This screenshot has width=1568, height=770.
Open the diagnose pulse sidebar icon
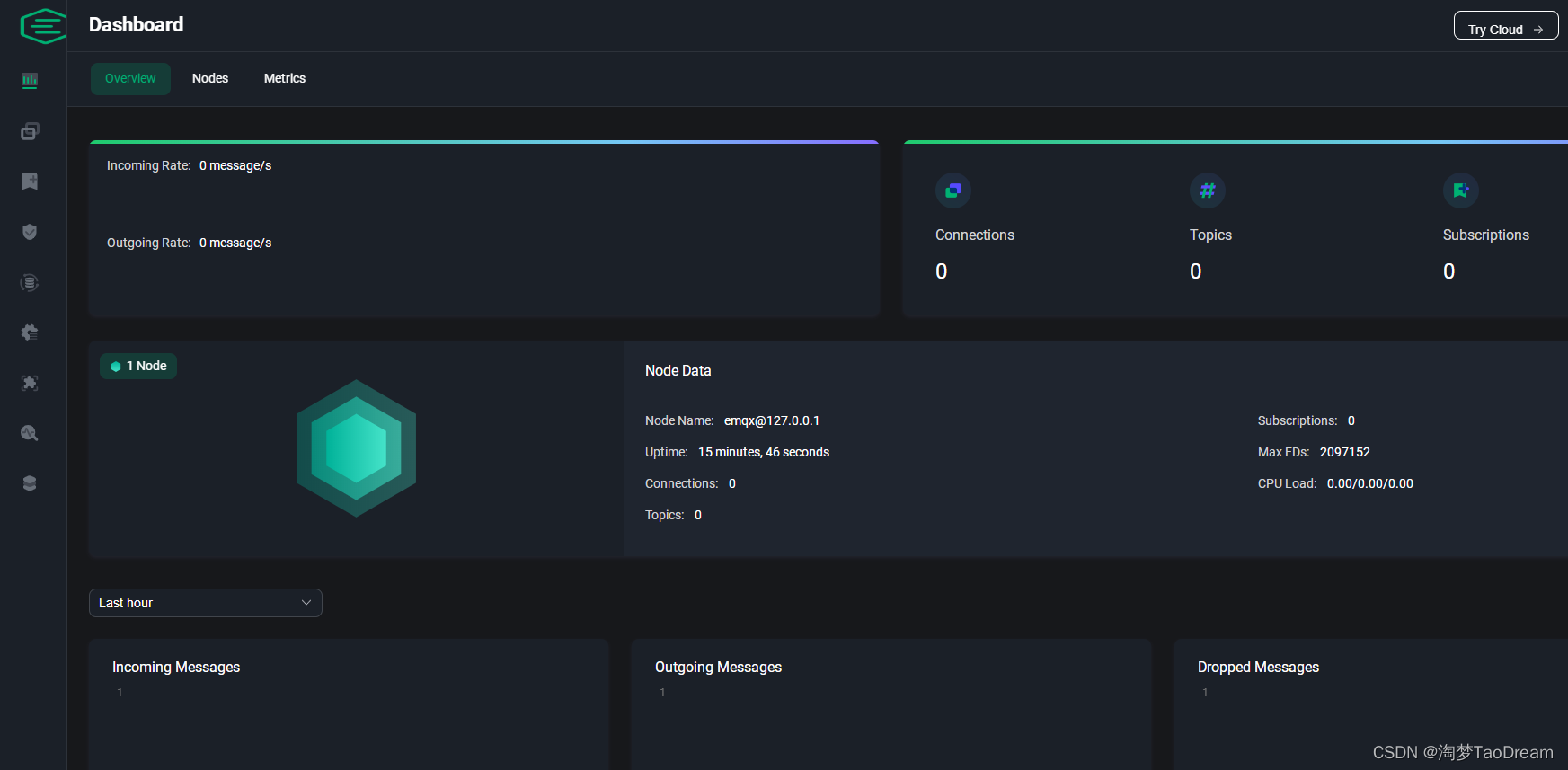30,433
